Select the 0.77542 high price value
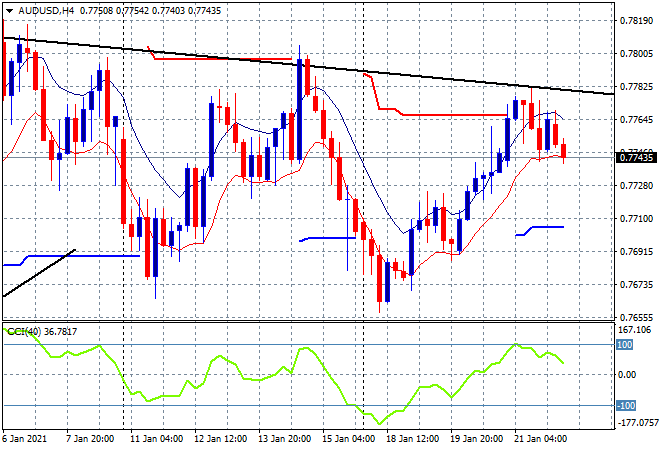Viewport: 660px width, 450px height. click(x=132, y=11)
